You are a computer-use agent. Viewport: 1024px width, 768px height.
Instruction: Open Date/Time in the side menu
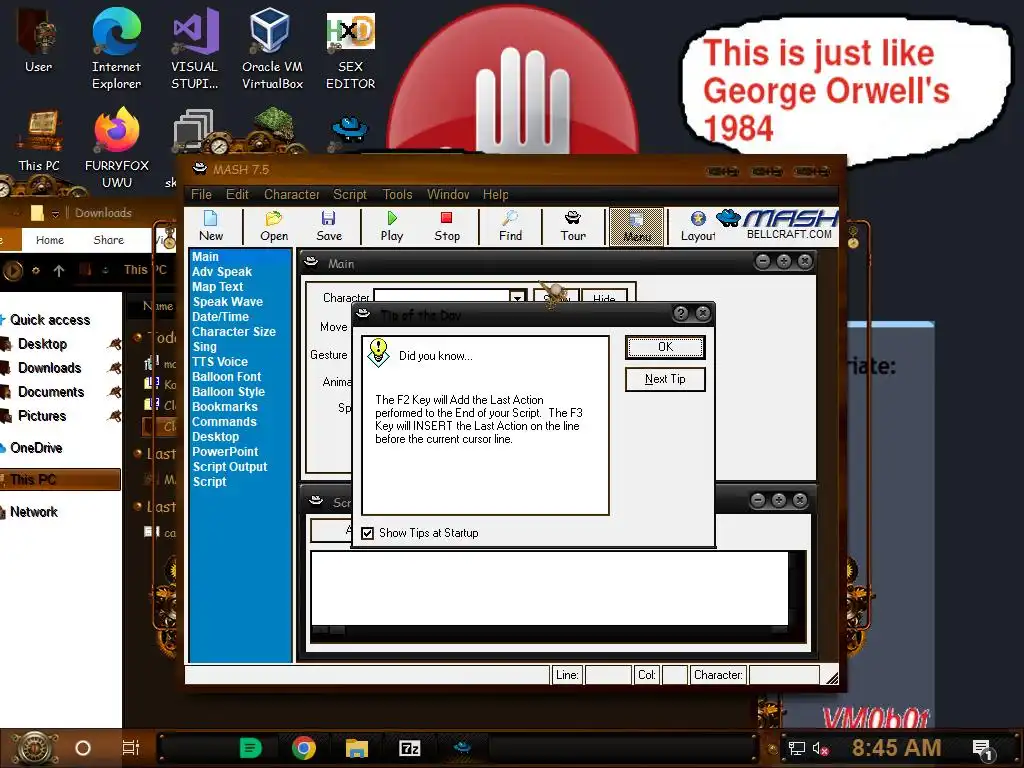[x=220, y=317]
